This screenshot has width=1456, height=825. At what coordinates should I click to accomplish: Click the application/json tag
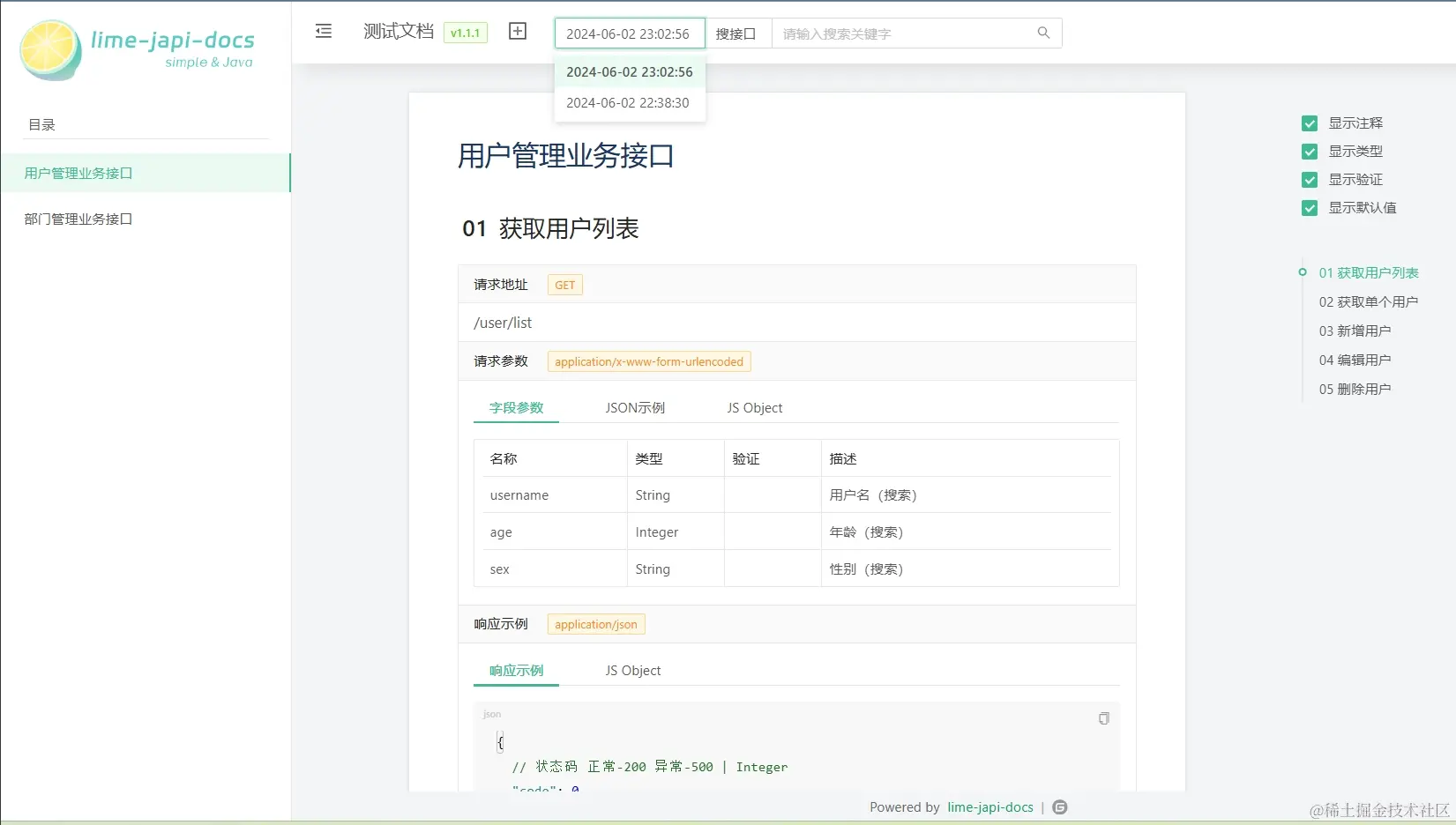pos(596,625)
